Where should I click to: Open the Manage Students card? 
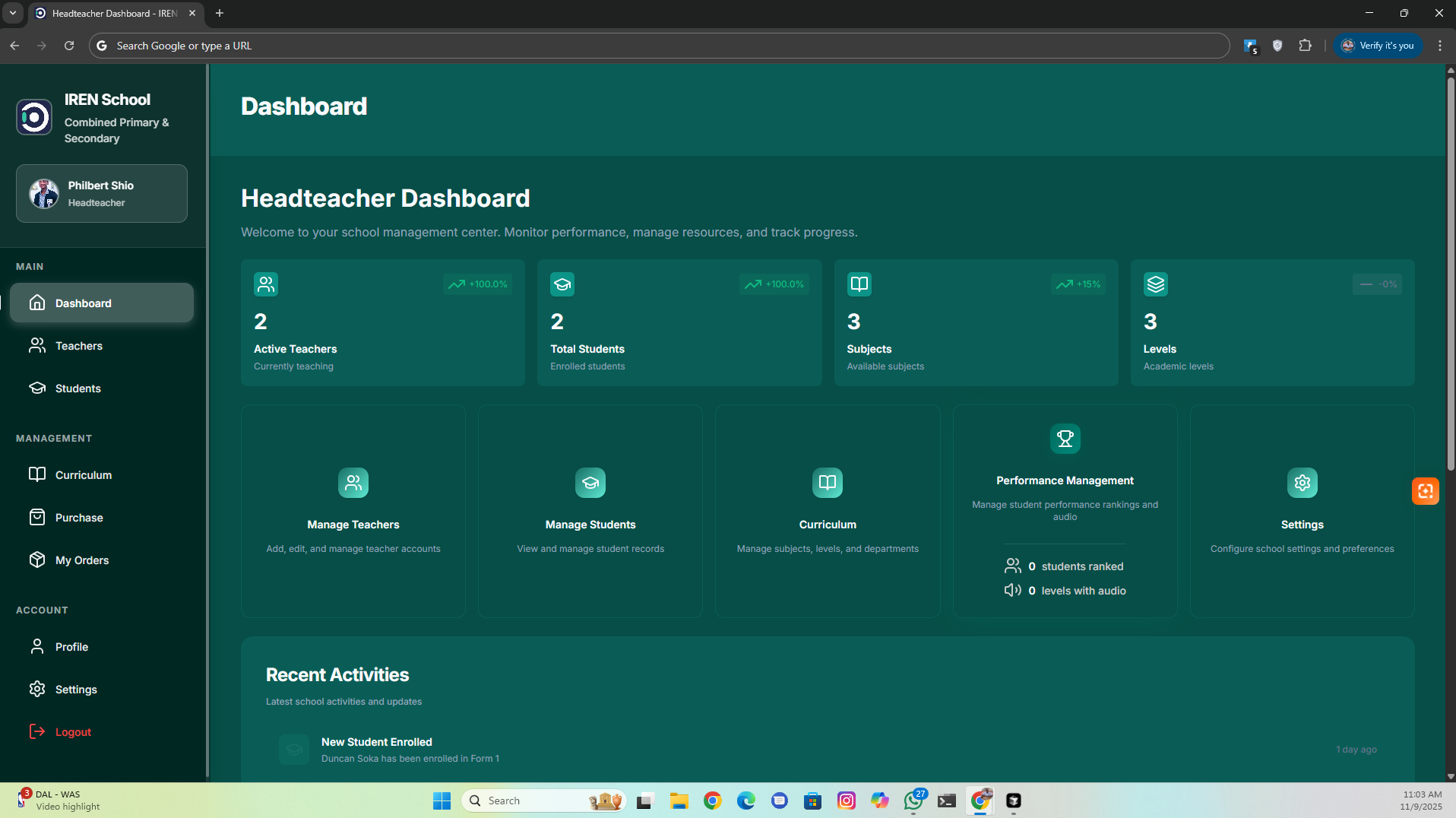pyautogui.click(x=590, y=510)
